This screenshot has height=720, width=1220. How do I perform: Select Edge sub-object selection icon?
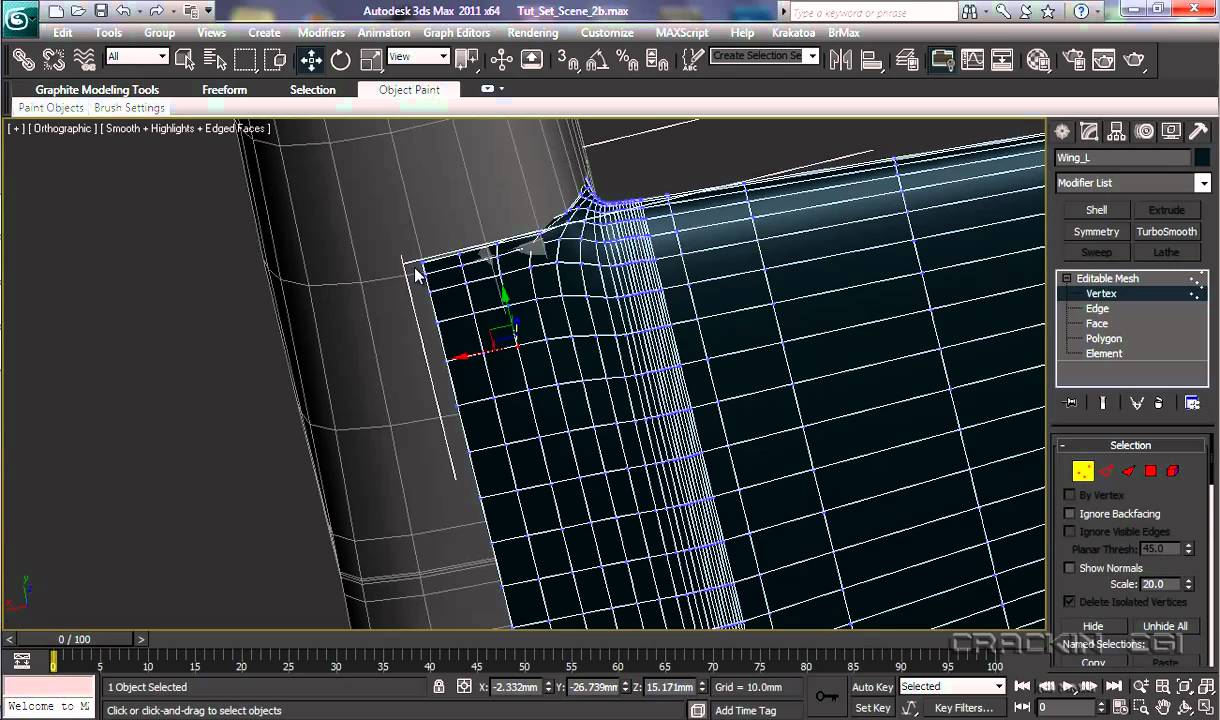point(1107,470)
